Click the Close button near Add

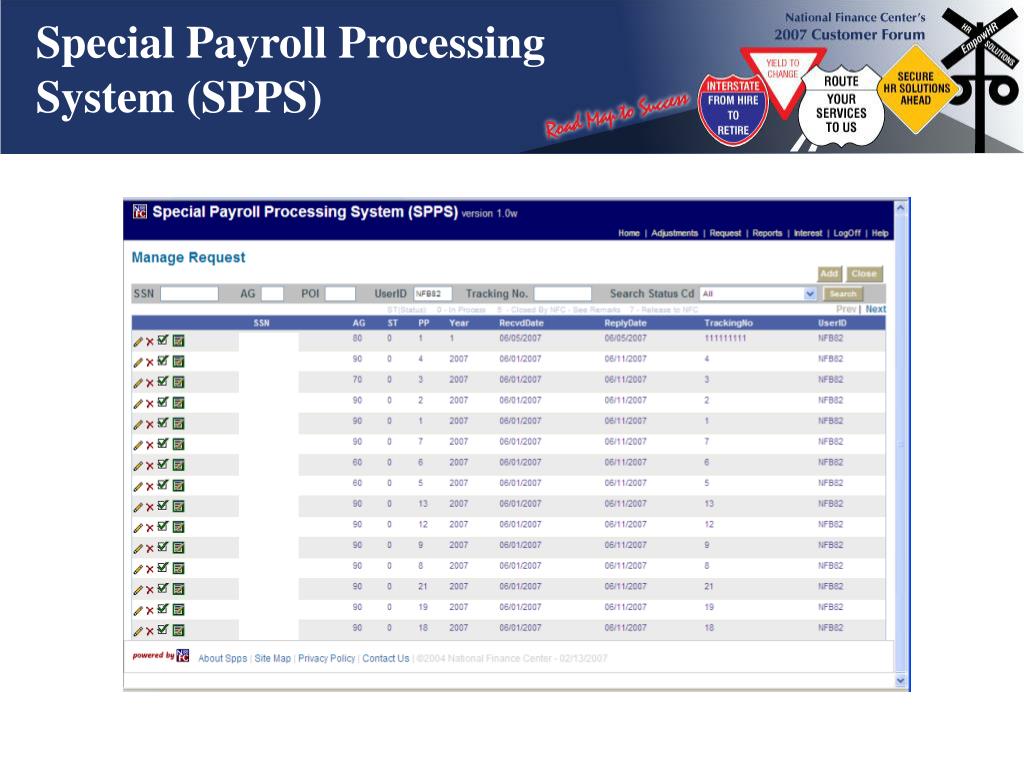pos(864,274)
